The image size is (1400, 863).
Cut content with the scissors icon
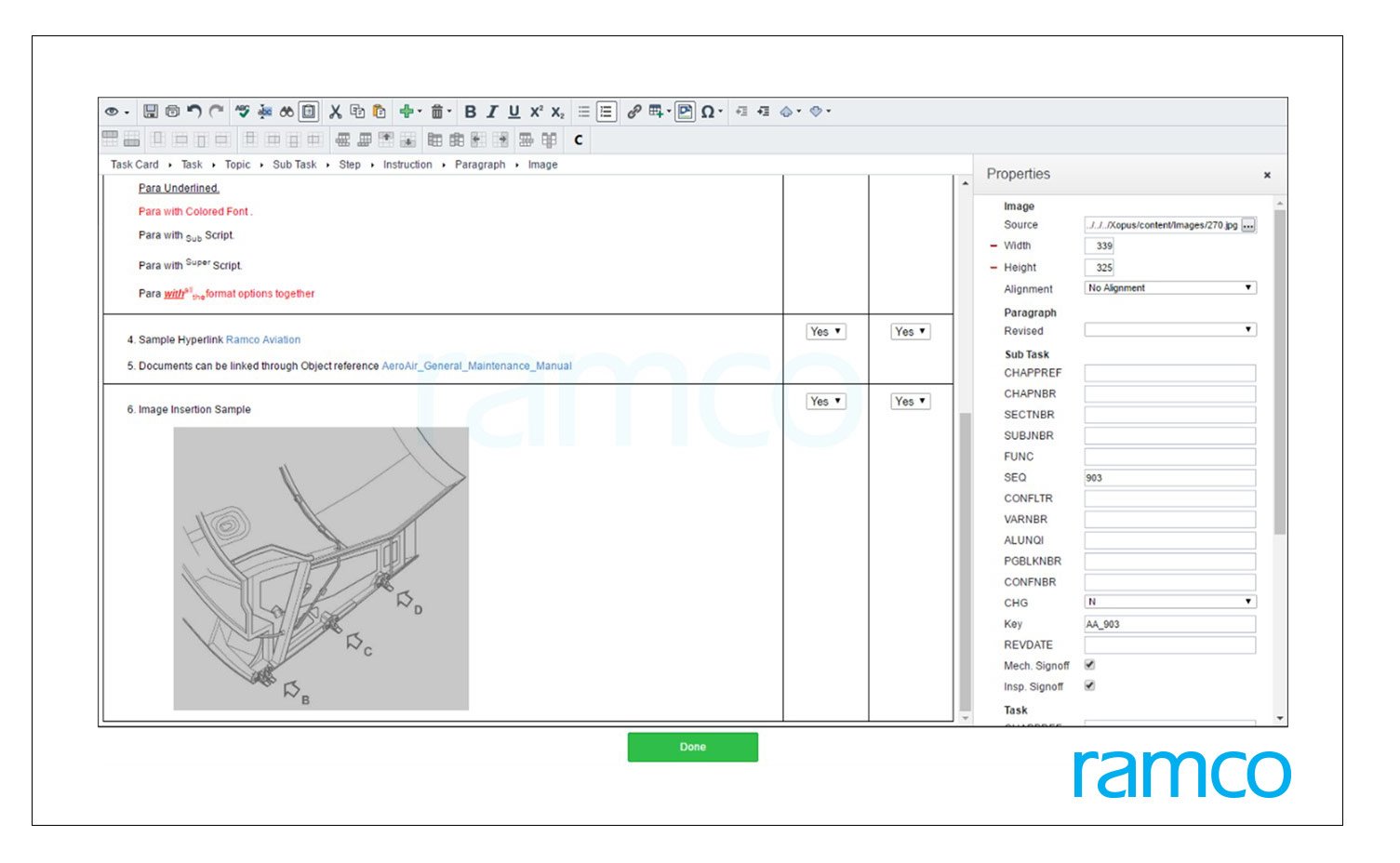click(x=336, y=112)
